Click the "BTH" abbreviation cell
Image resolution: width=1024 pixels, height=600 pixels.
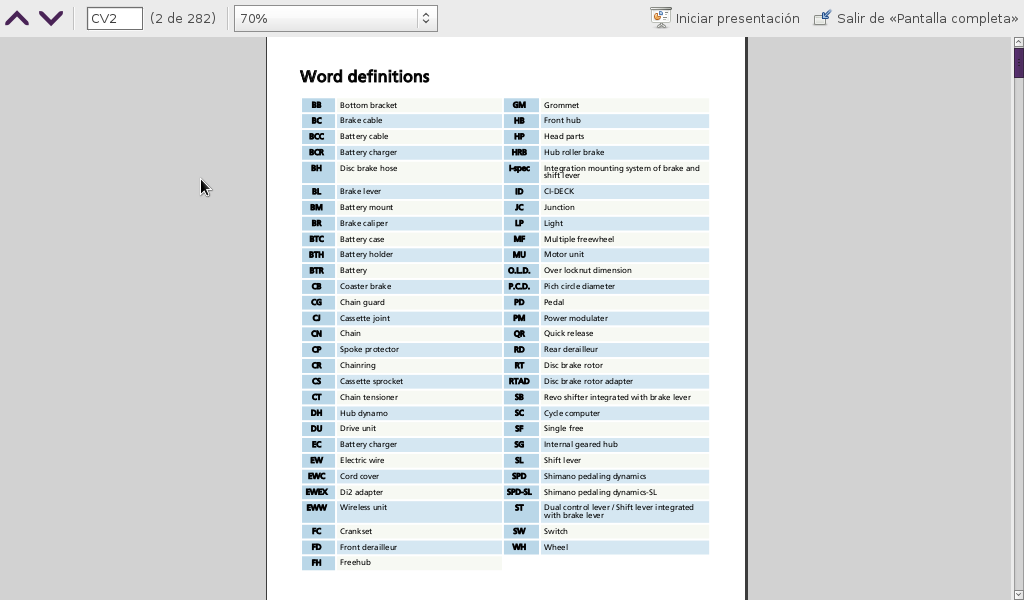click(x=317, y=255)
